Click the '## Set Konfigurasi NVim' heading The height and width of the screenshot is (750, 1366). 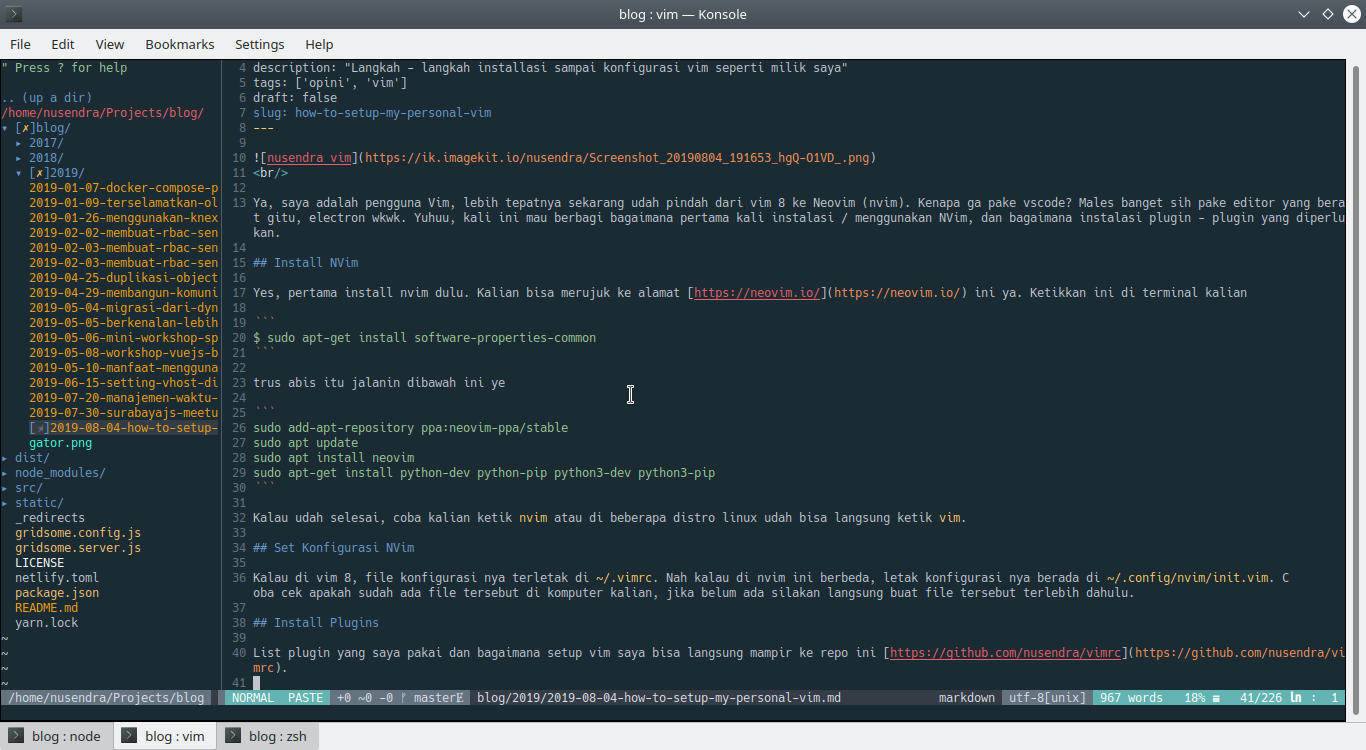(x=334, y=548)
